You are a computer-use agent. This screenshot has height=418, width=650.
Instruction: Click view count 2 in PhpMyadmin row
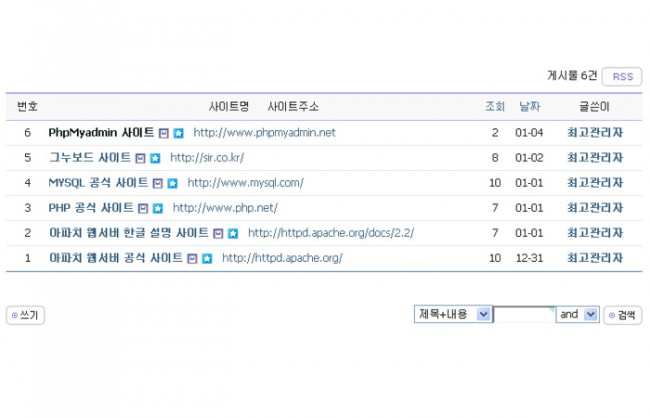(495, 133)
